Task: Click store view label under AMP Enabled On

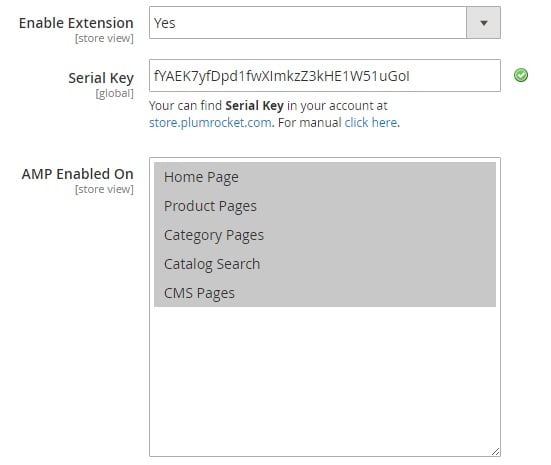Action: pos(104,189)
